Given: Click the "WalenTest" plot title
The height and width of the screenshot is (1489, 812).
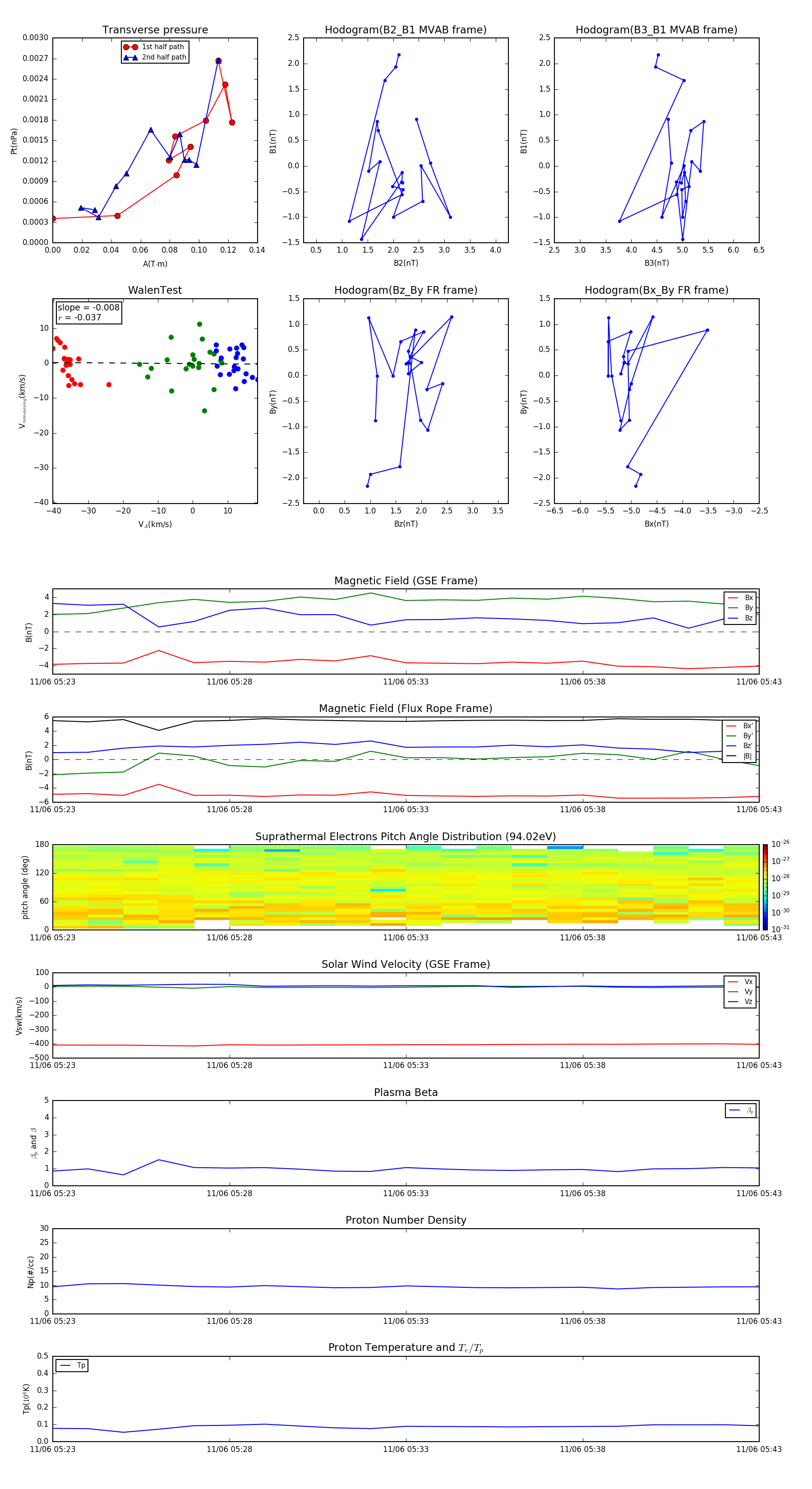Looking at the screenshot, I should pos(155,290).
